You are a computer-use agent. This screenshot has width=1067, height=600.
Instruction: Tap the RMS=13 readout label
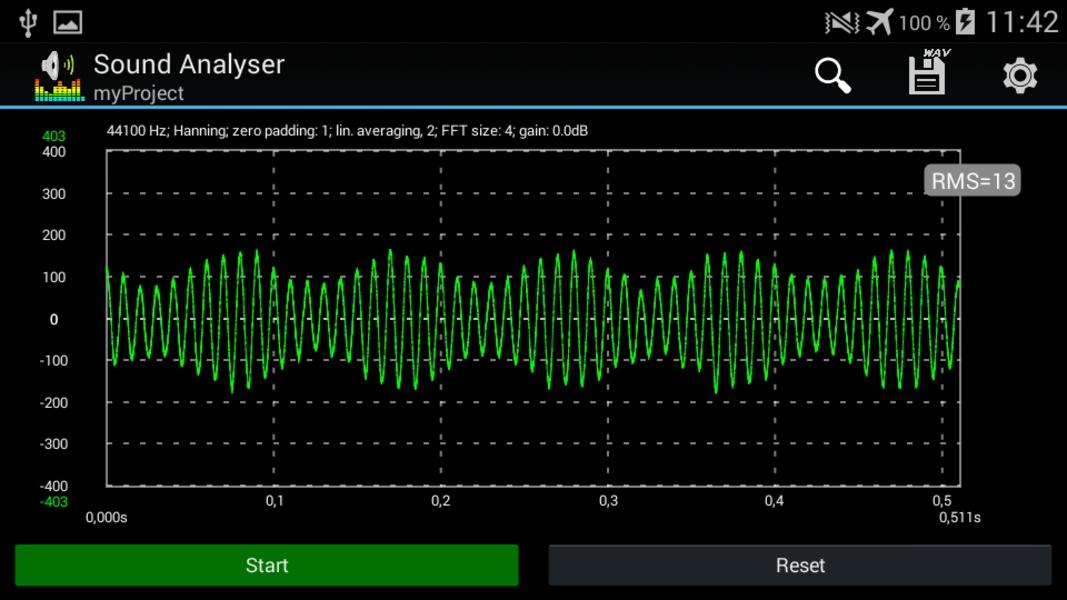[972, 180]
